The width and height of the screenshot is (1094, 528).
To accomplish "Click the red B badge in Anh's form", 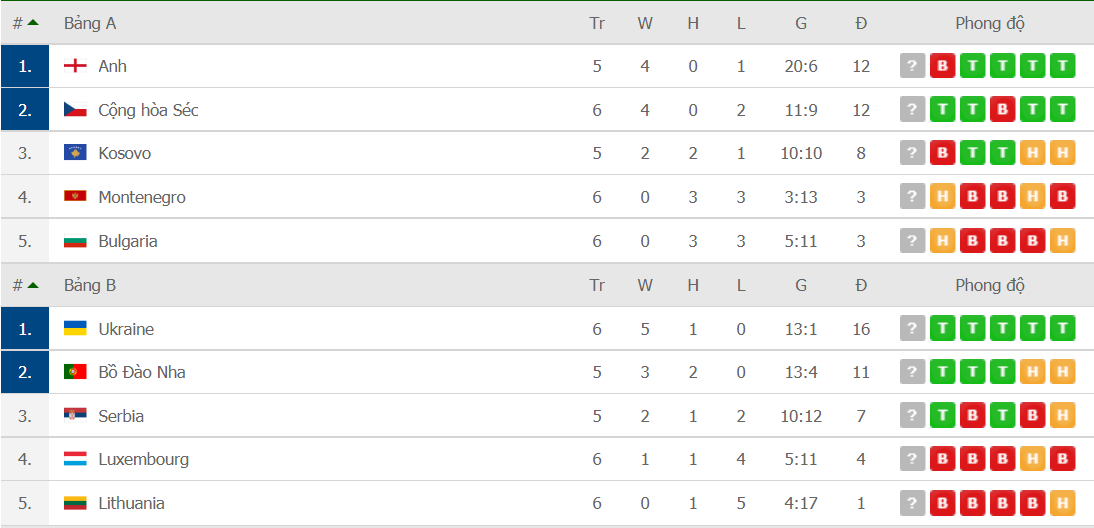I will [x=942, y=66].
